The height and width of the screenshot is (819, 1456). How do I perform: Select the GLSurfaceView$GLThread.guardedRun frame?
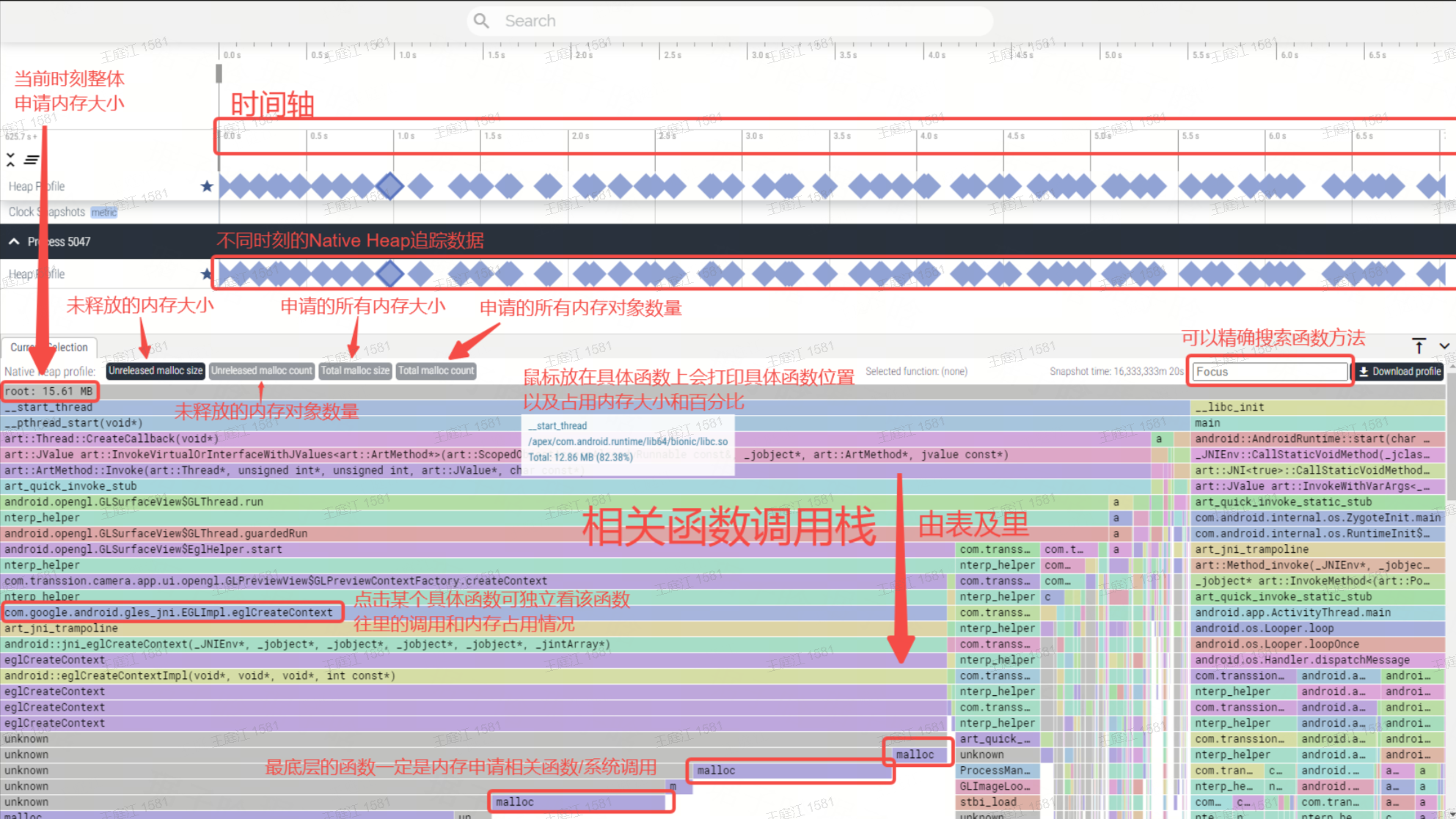click(555, 534)
